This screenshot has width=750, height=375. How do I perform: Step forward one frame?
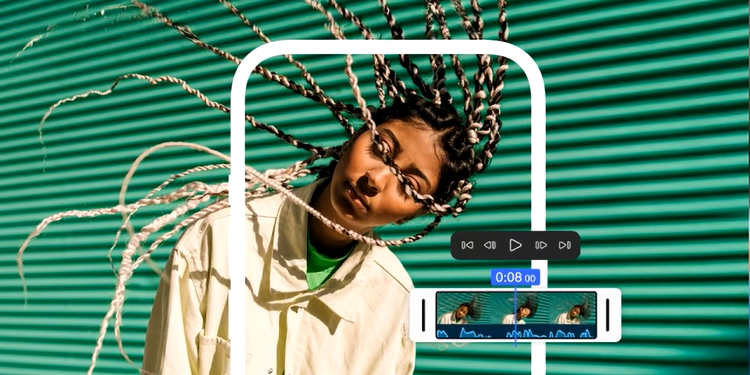click(541, 245)
